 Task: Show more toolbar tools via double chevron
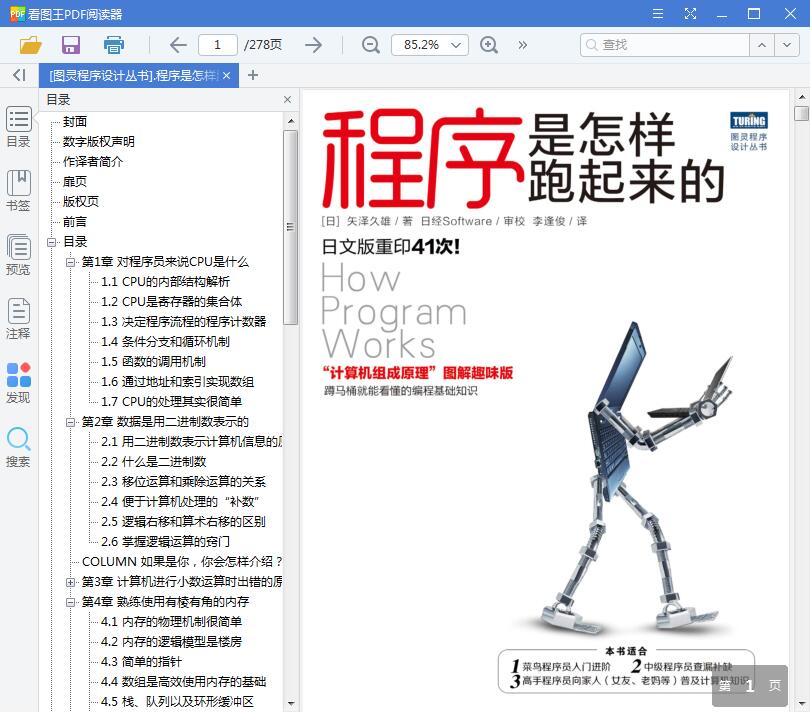click(x=523, y=45)
